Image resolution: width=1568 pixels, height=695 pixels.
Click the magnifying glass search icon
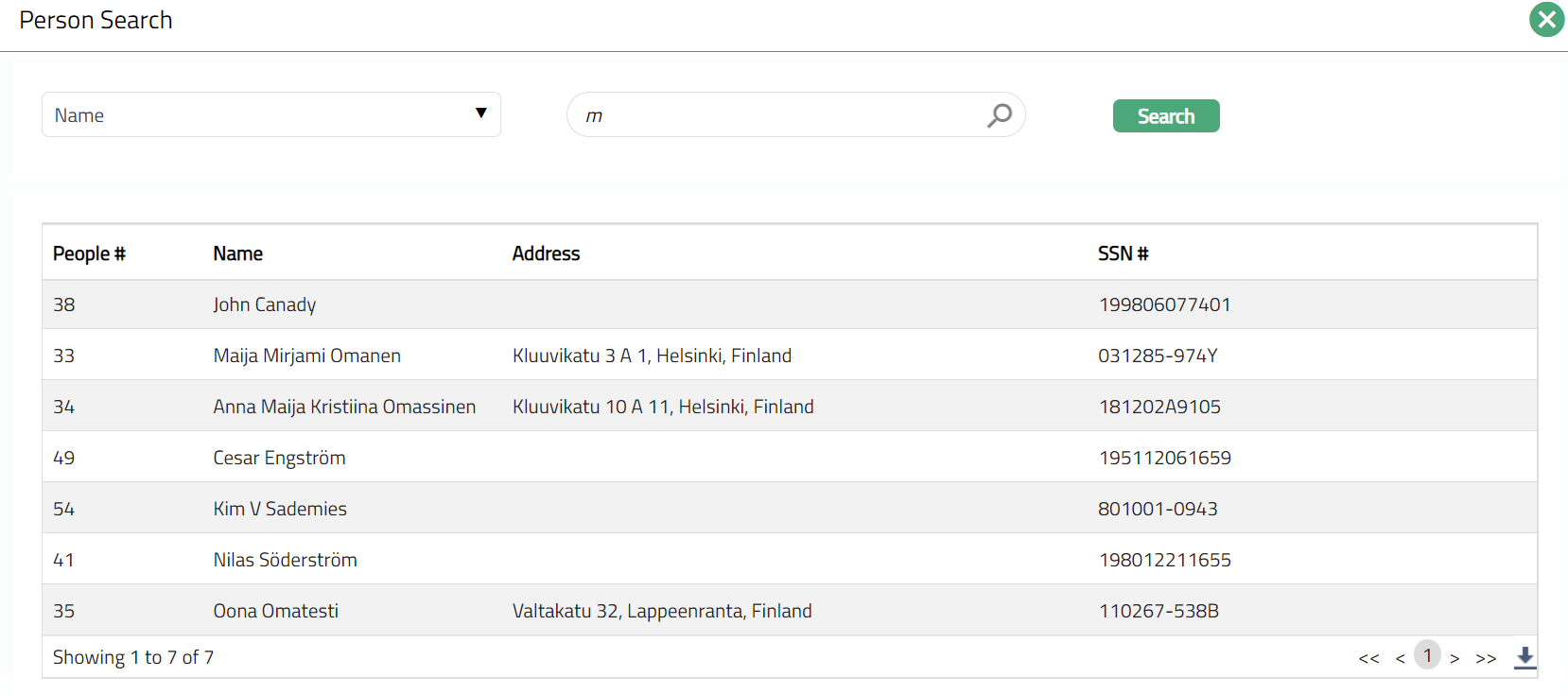pos(999,115)
